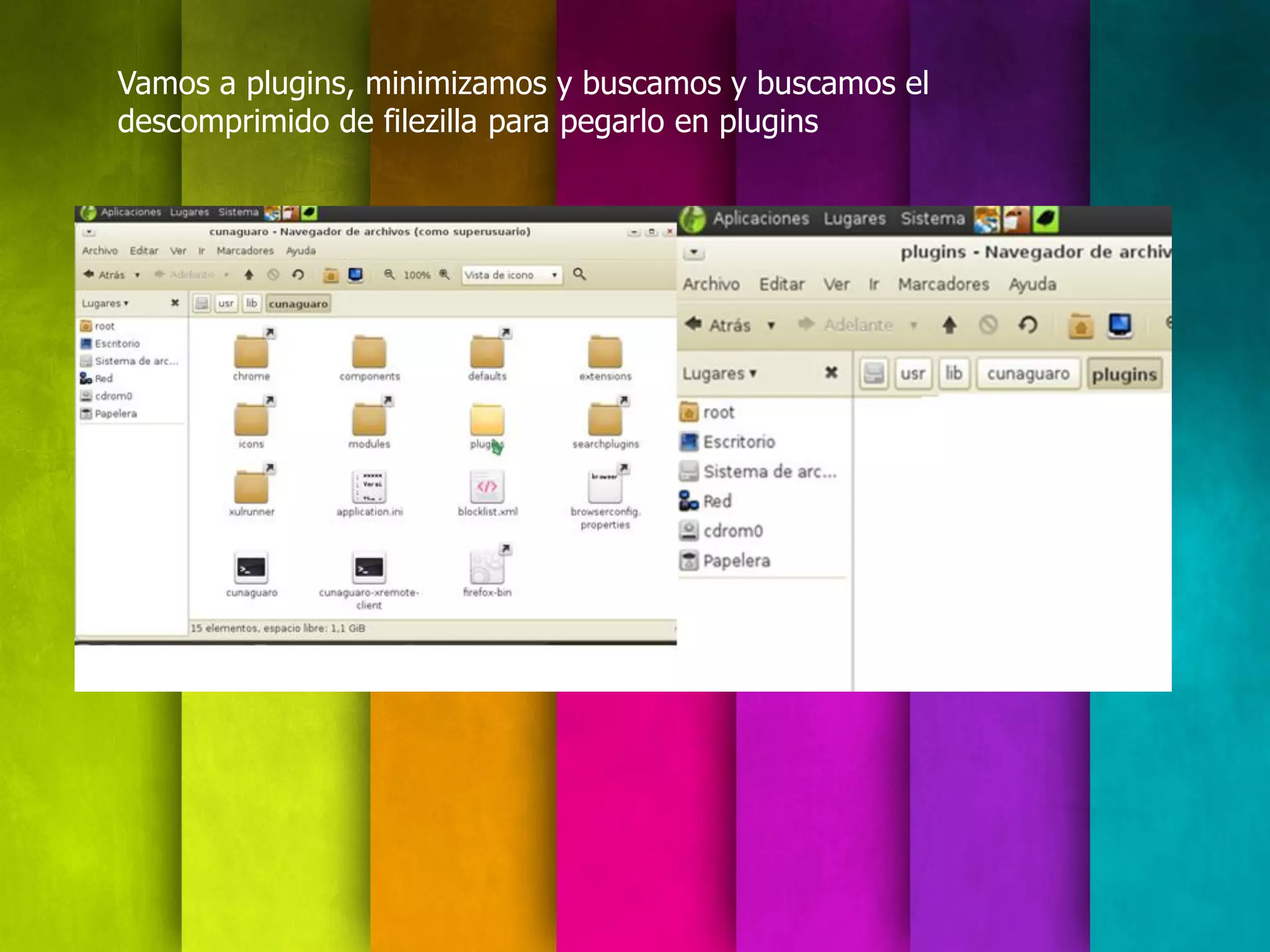Click the Atrás back button in cunaguaro window
This screenshot has width=1270, height=952.
104,275
